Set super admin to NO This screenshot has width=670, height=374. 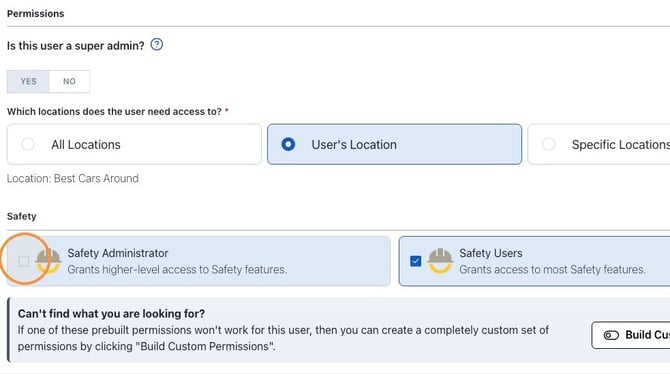(x=69, y=81)
